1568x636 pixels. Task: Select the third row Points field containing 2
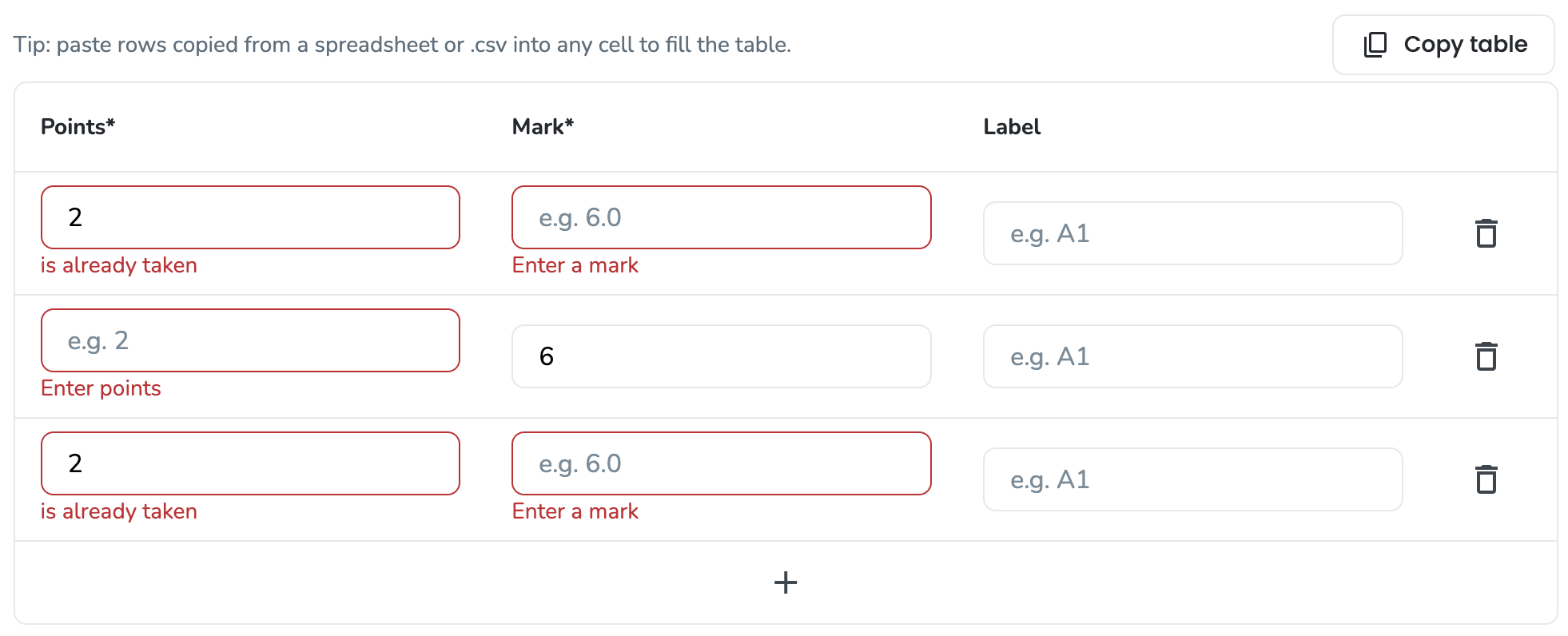[250, 463]
